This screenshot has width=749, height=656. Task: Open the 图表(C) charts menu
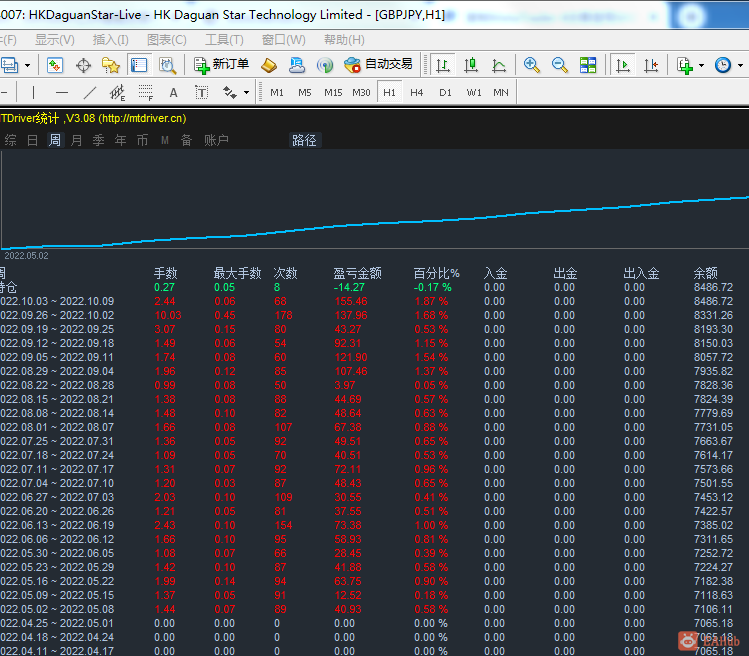[167, 40]
